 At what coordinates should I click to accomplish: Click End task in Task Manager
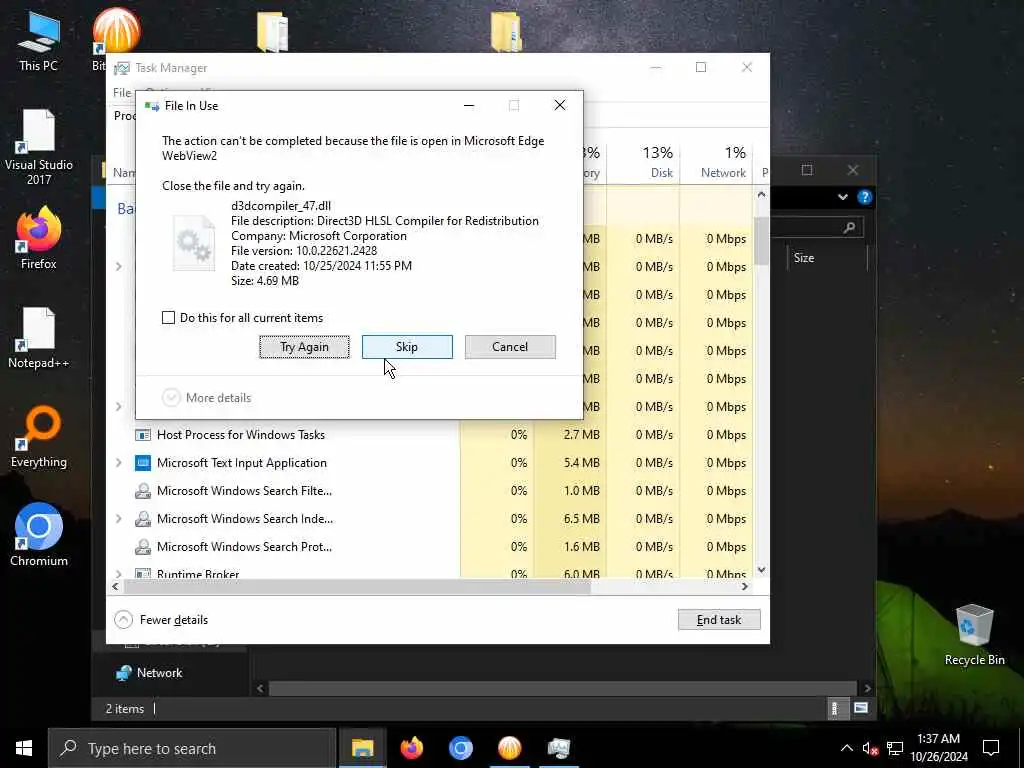719,620
